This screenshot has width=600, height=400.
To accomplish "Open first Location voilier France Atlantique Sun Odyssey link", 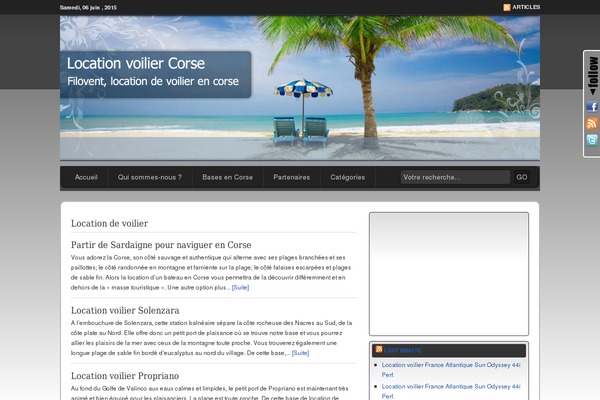I will (x=451, y=370).
